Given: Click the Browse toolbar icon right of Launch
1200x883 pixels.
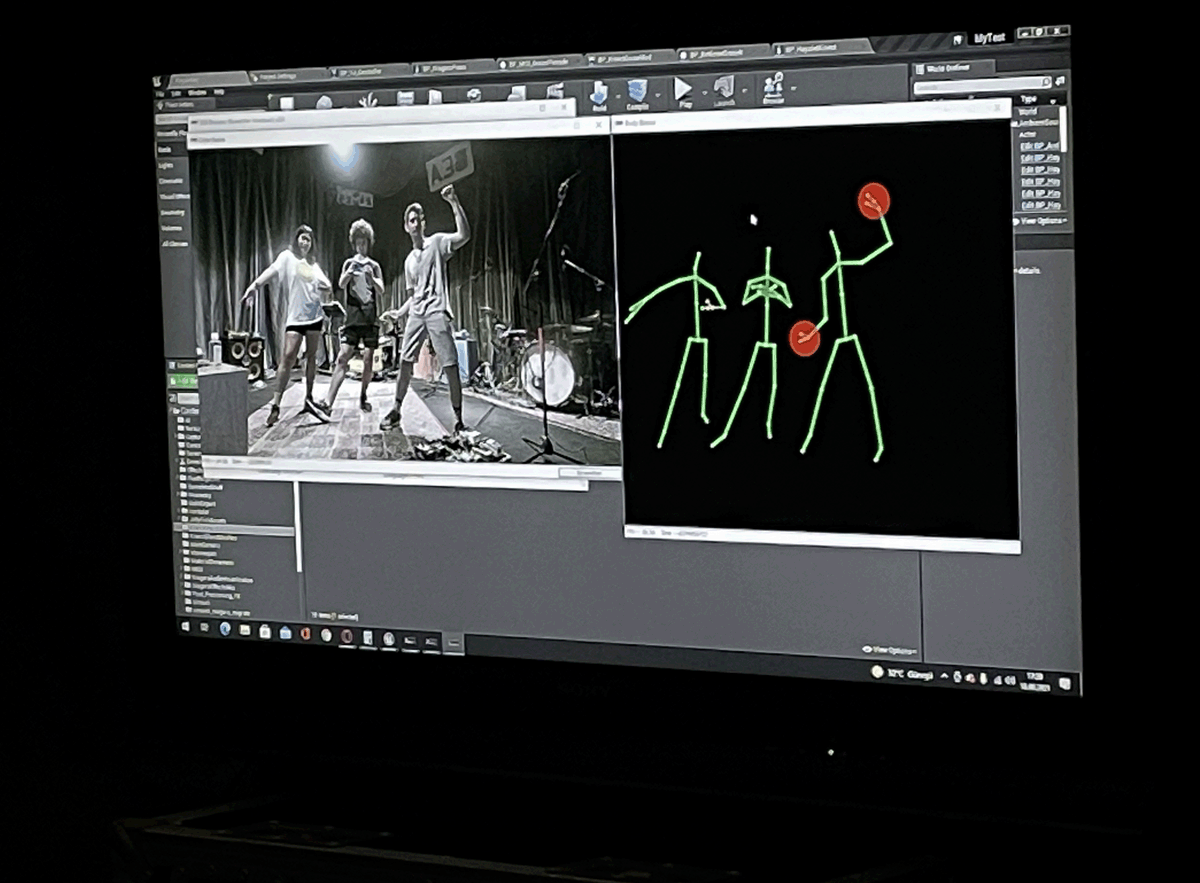Looking at the screenshot, I should 774,89.
